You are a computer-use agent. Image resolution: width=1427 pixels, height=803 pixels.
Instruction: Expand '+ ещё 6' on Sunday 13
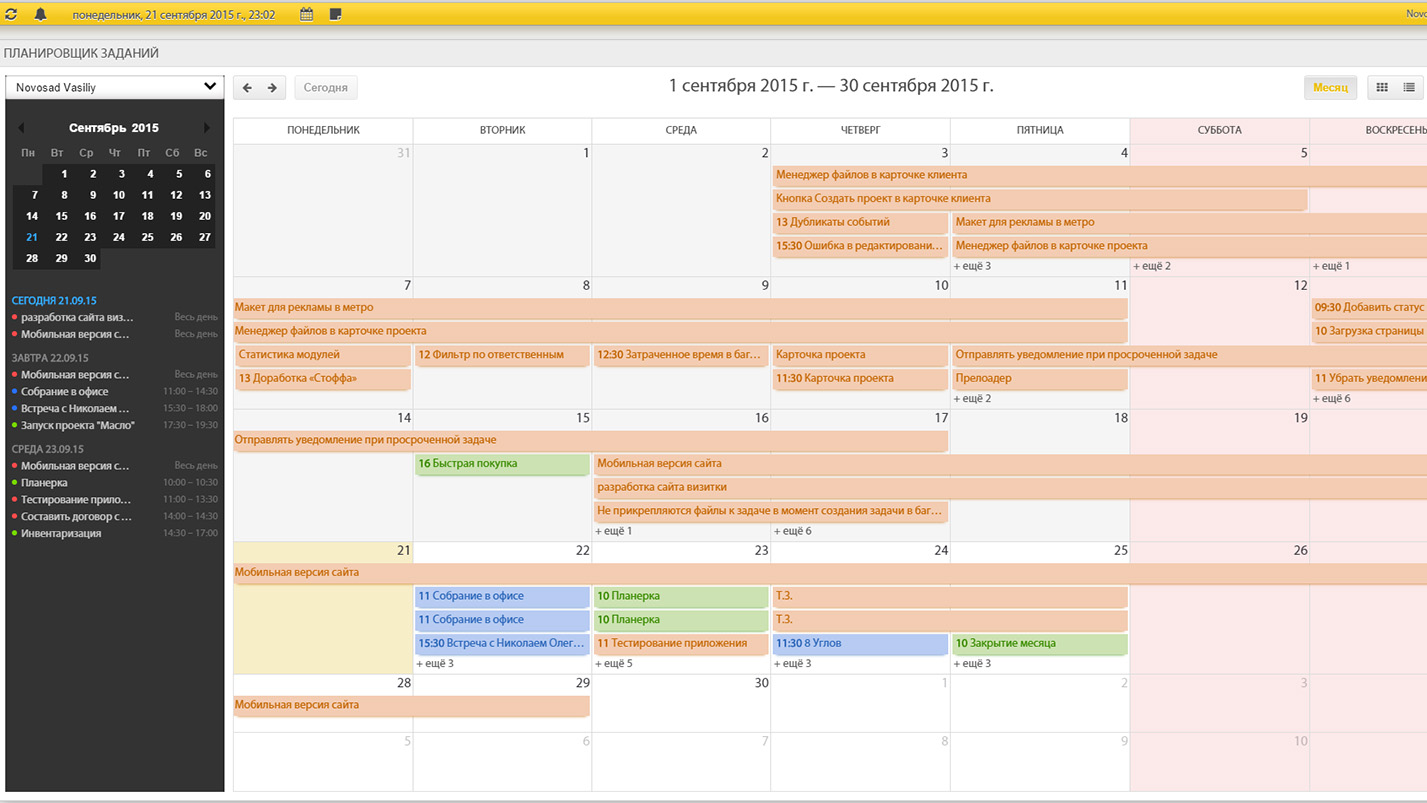[x=1331, y=399]
